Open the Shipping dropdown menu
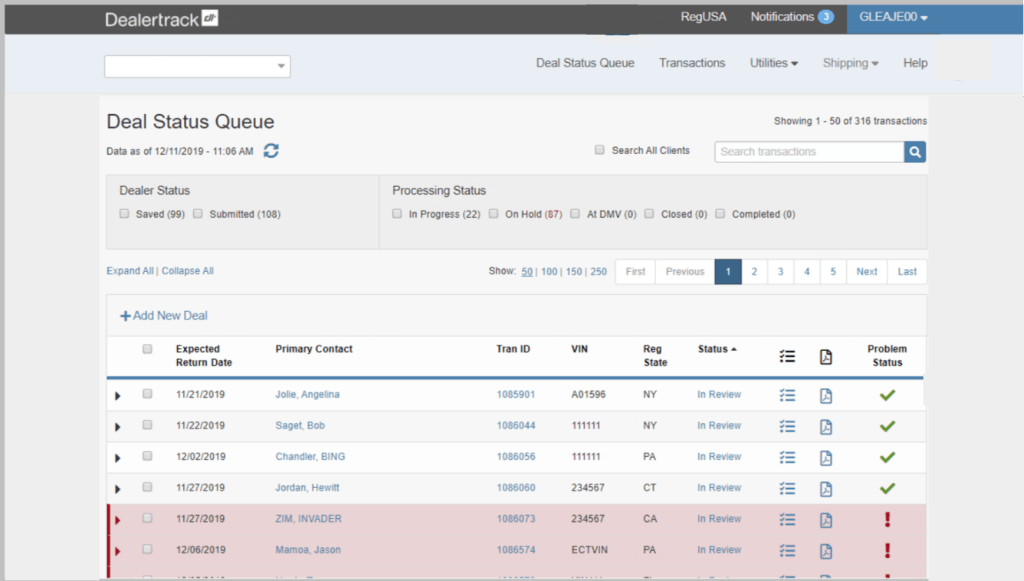 849,62
